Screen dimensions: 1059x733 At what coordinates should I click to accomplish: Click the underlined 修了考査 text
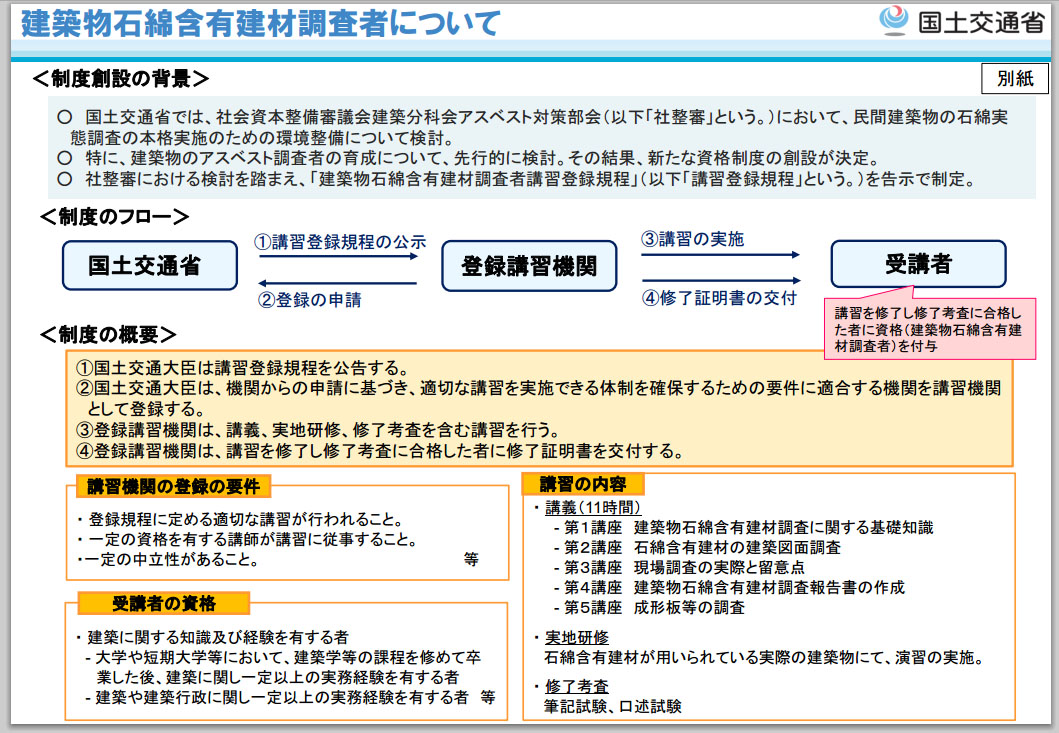(577, 686)
